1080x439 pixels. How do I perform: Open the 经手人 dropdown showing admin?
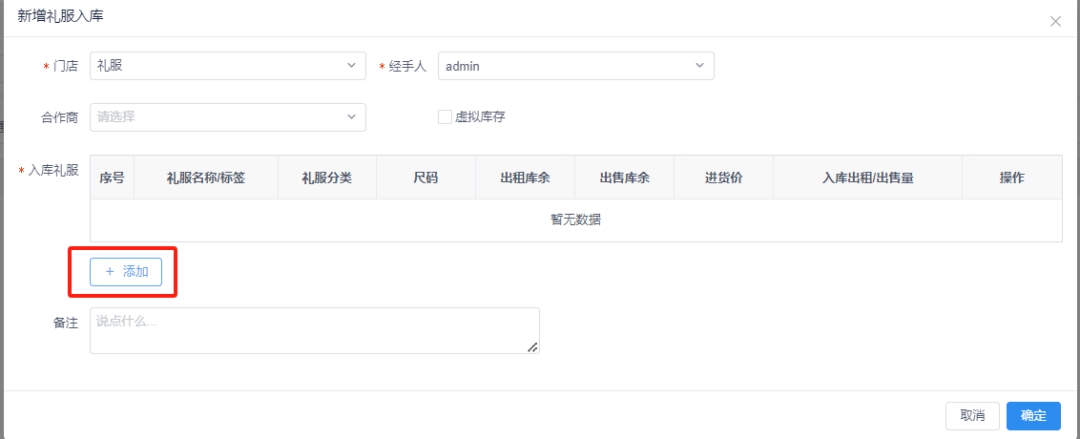[576, 66]
